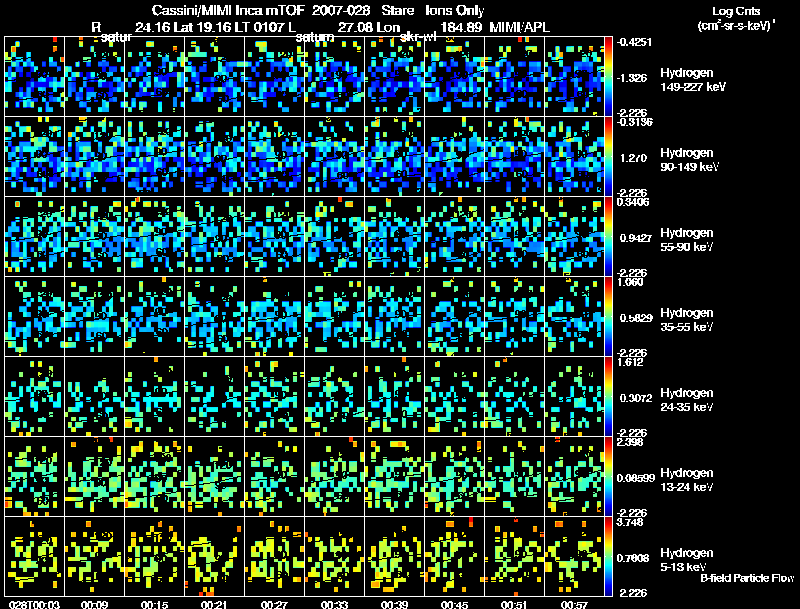Select the '00:51' time label

[514, 604]
